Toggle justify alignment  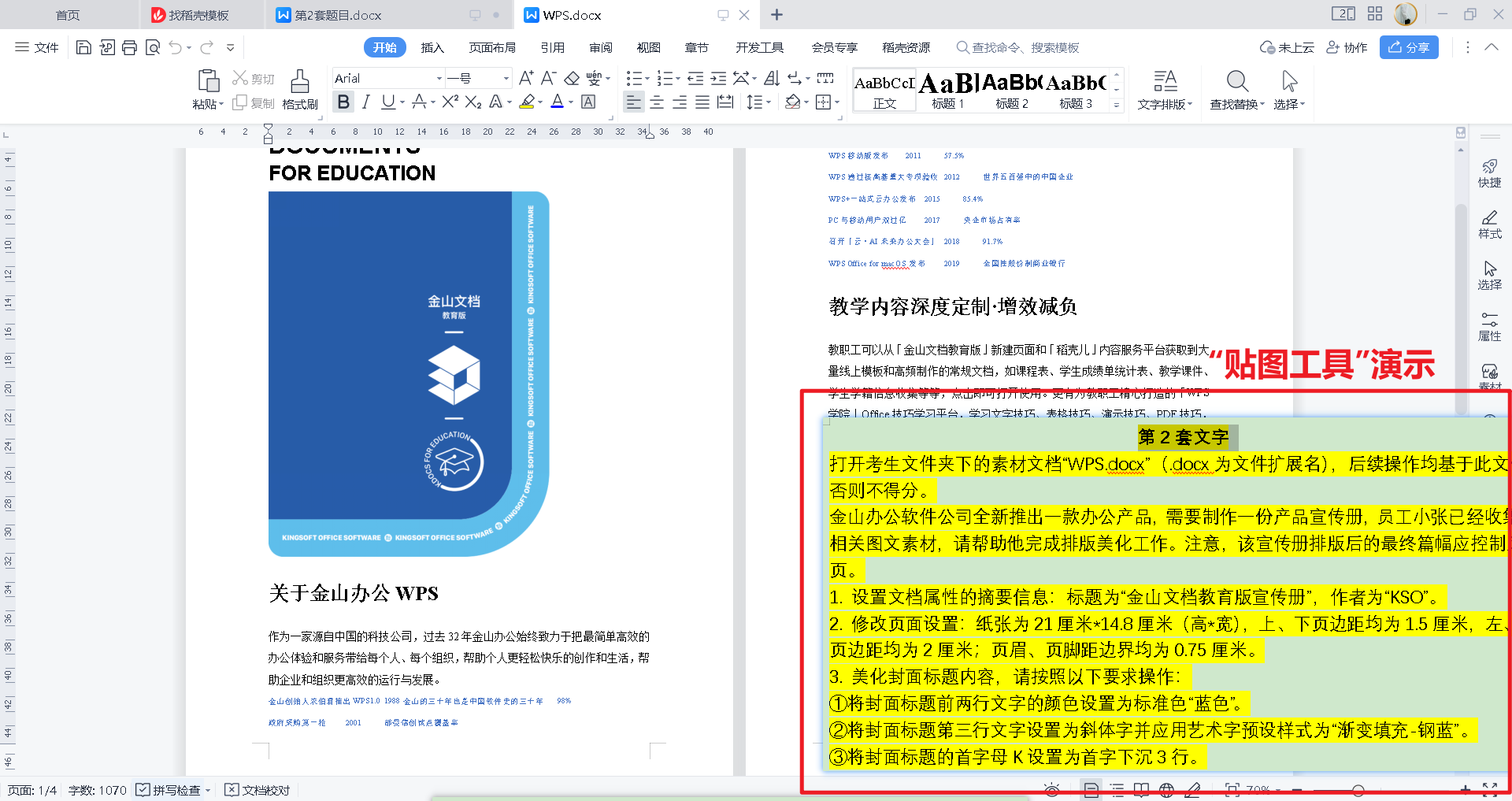[702, 102]
